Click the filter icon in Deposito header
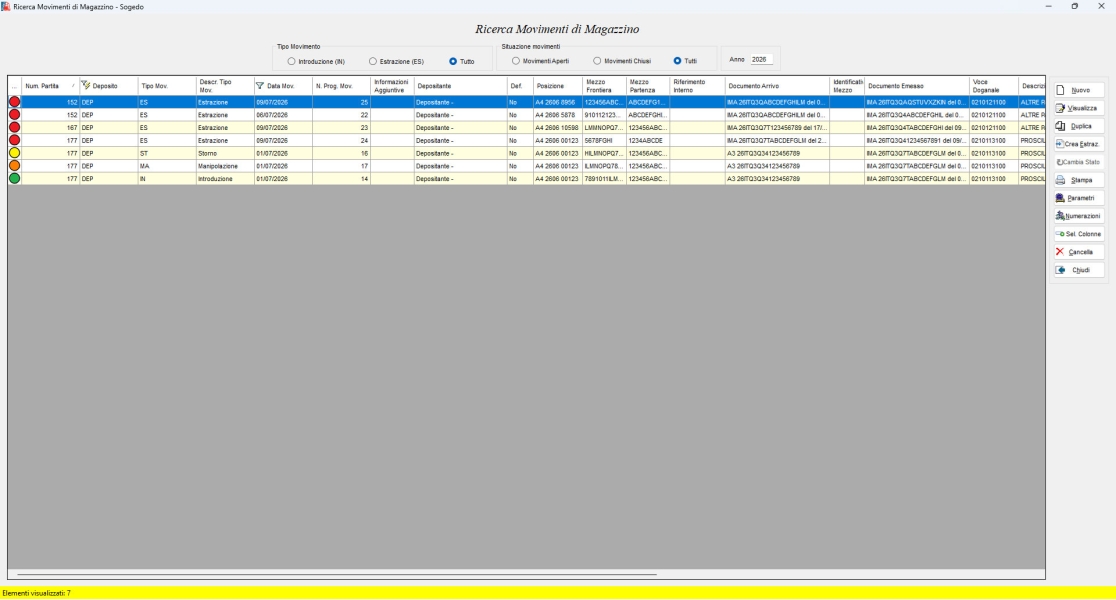Screen dimensions: 1116x600 tap(85, 85)
